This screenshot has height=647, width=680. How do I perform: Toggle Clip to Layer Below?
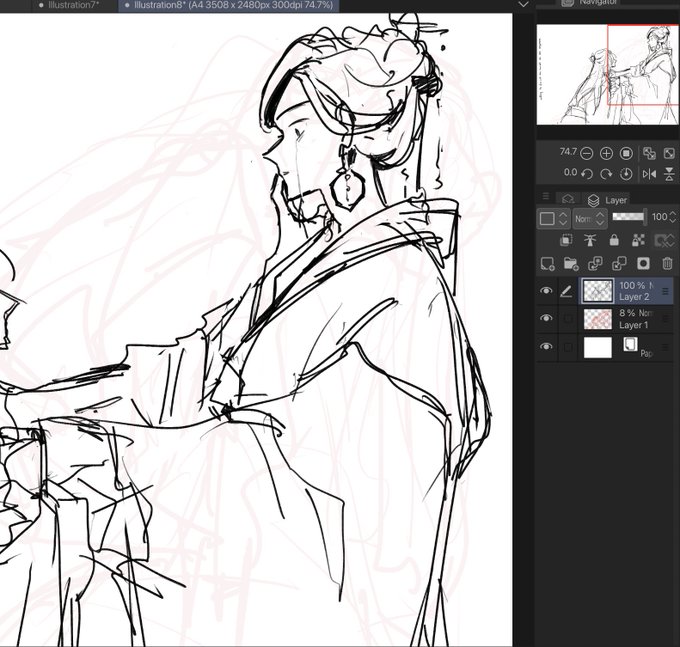pos(566,240)
